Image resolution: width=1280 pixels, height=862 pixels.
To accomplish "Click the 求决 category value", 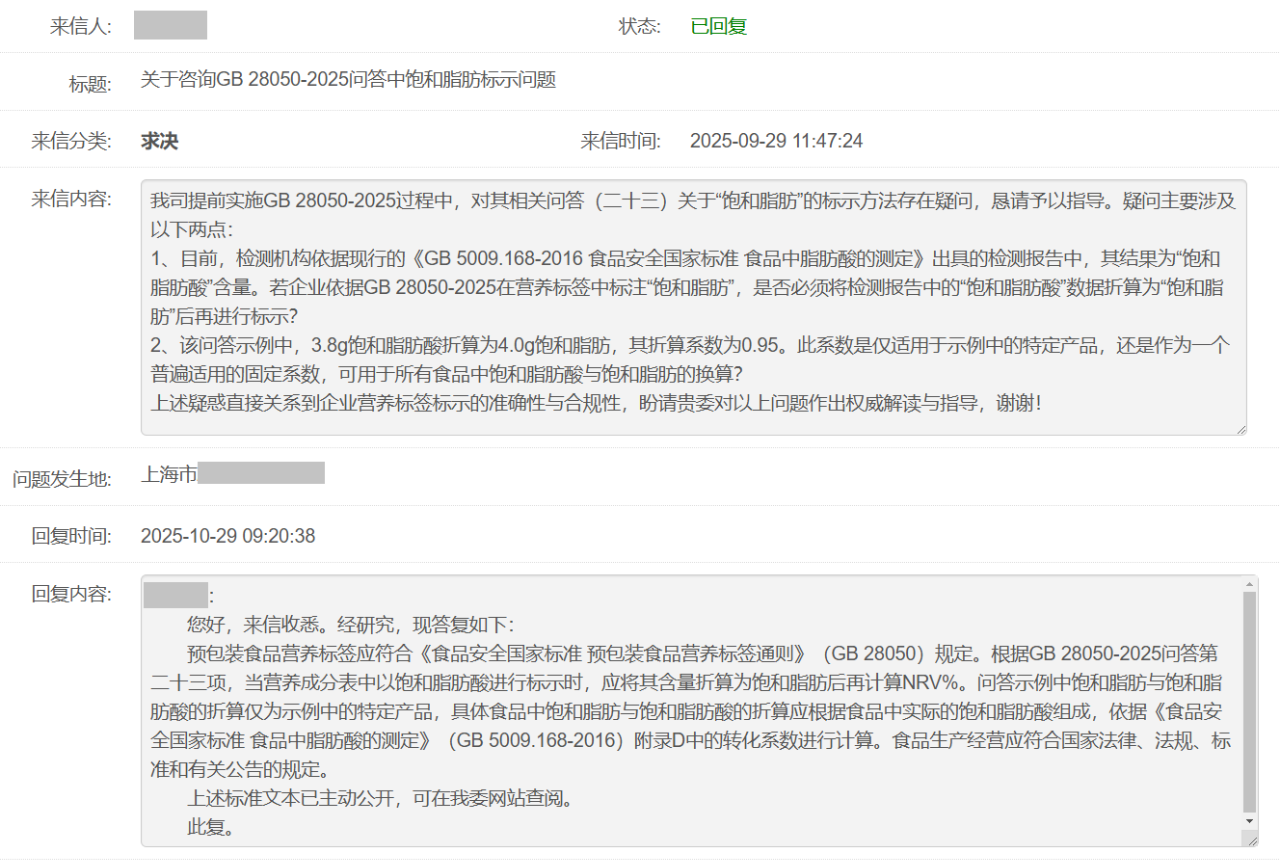I will pyautogui.click(x=159, y=141).
